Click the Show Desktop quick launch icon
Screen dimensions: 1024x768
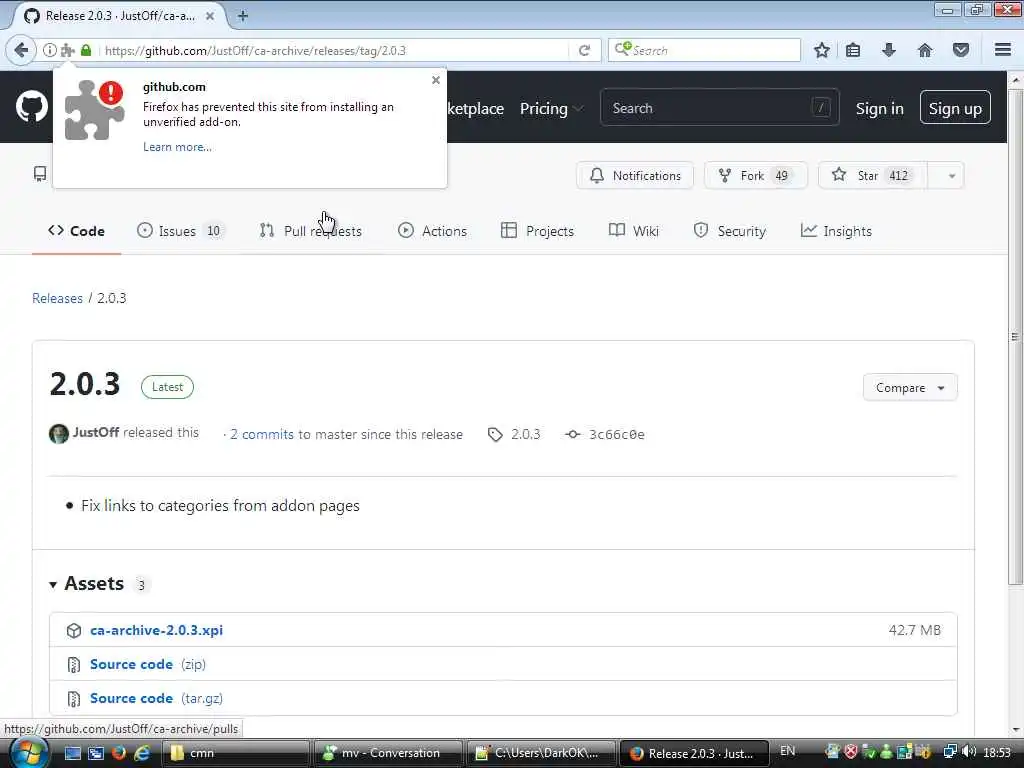[72, 753]
